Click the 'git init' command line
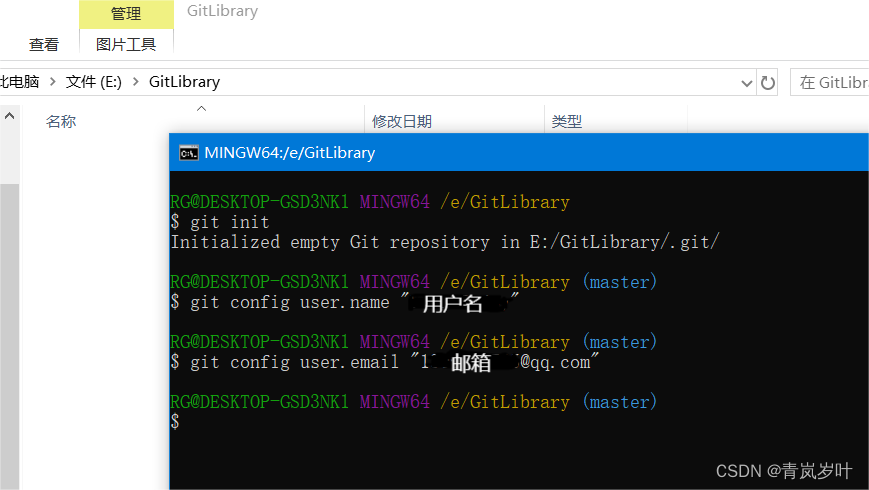The height and width of the screenshot is (490, 869). pos(220,222)
